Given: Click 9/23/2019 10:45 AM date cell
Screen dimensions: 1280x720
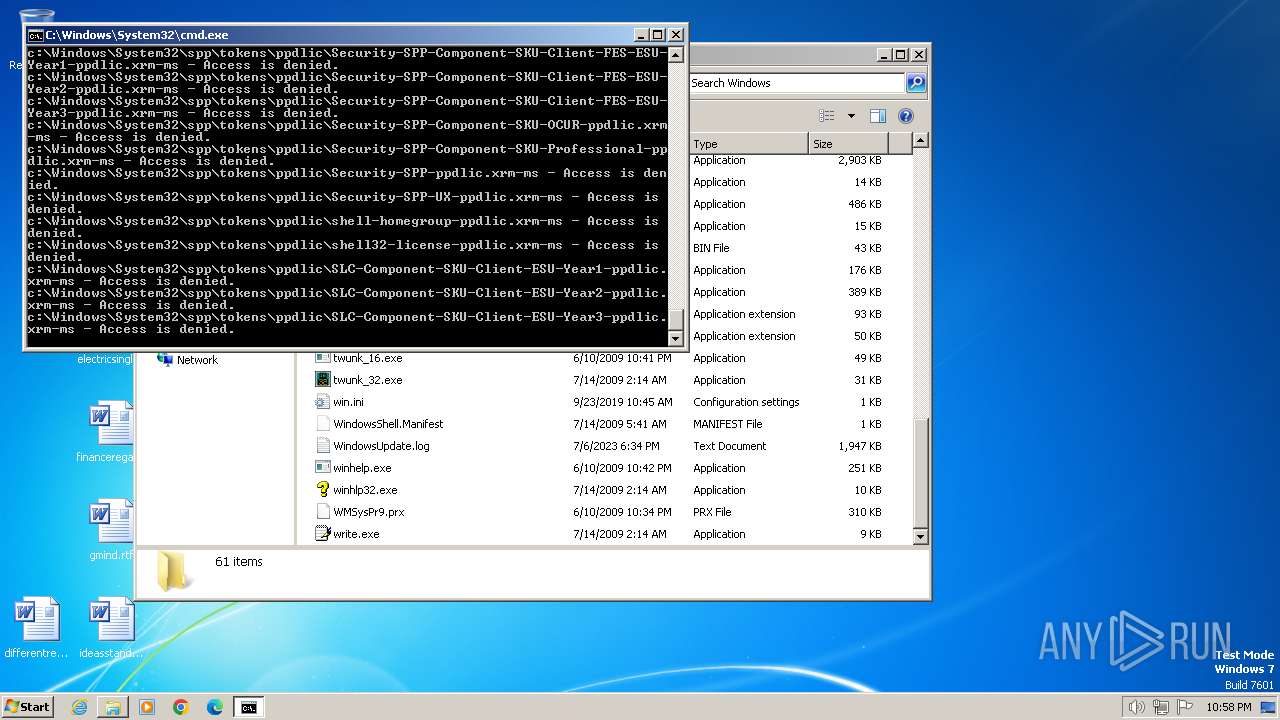Looking at the screenshot, I should pyautogui.click(x=622, y=402).
